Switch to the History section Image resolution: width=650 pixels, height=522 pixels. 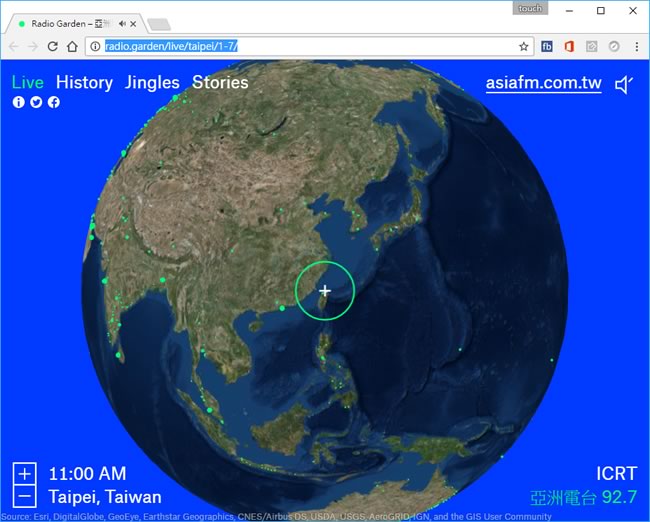[x=84, y=83]
